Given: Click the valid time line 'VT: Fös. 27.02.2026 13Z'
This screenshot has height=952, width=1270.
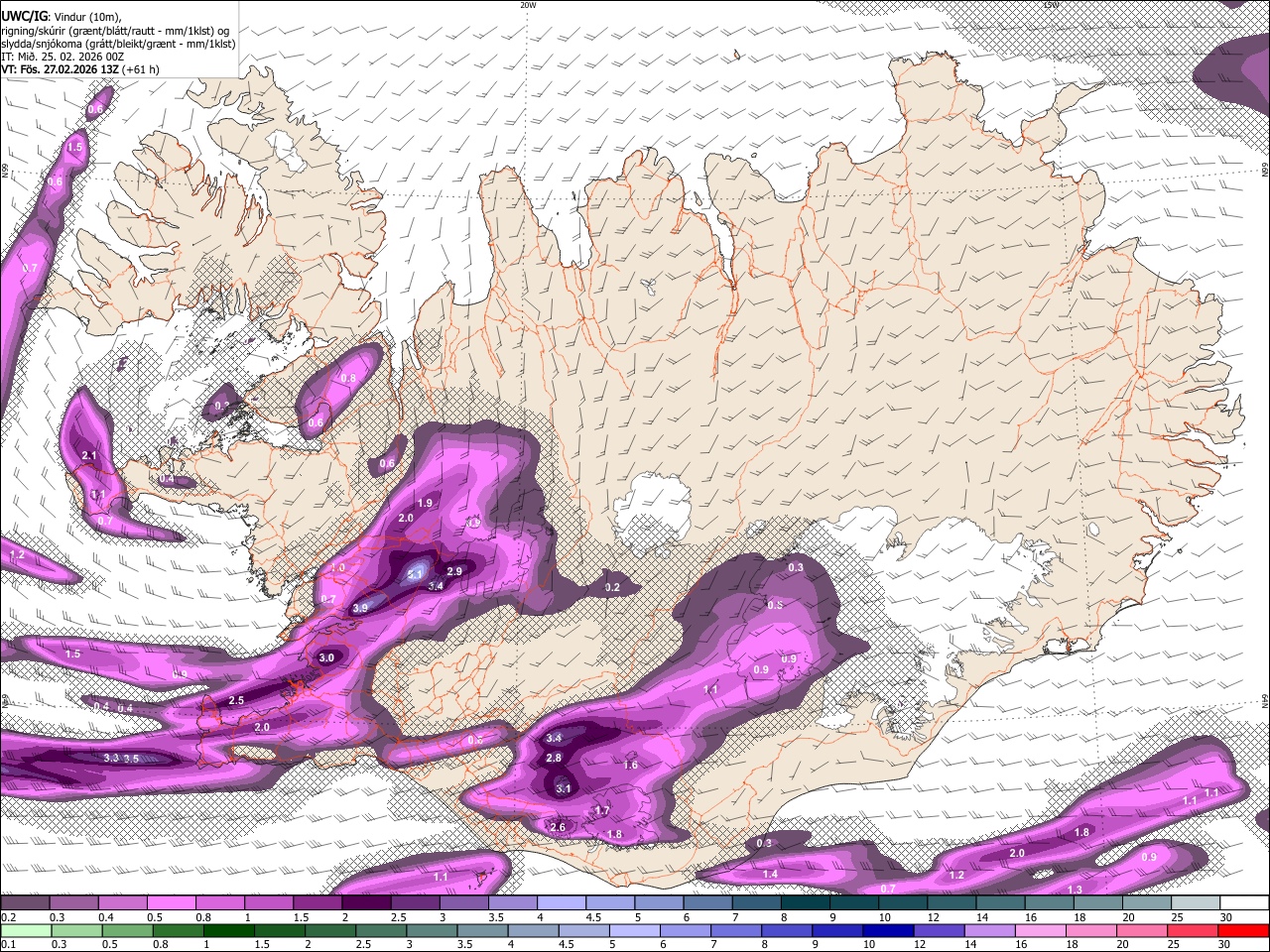Looking at the screenshot, I should [x=62, y=69].
